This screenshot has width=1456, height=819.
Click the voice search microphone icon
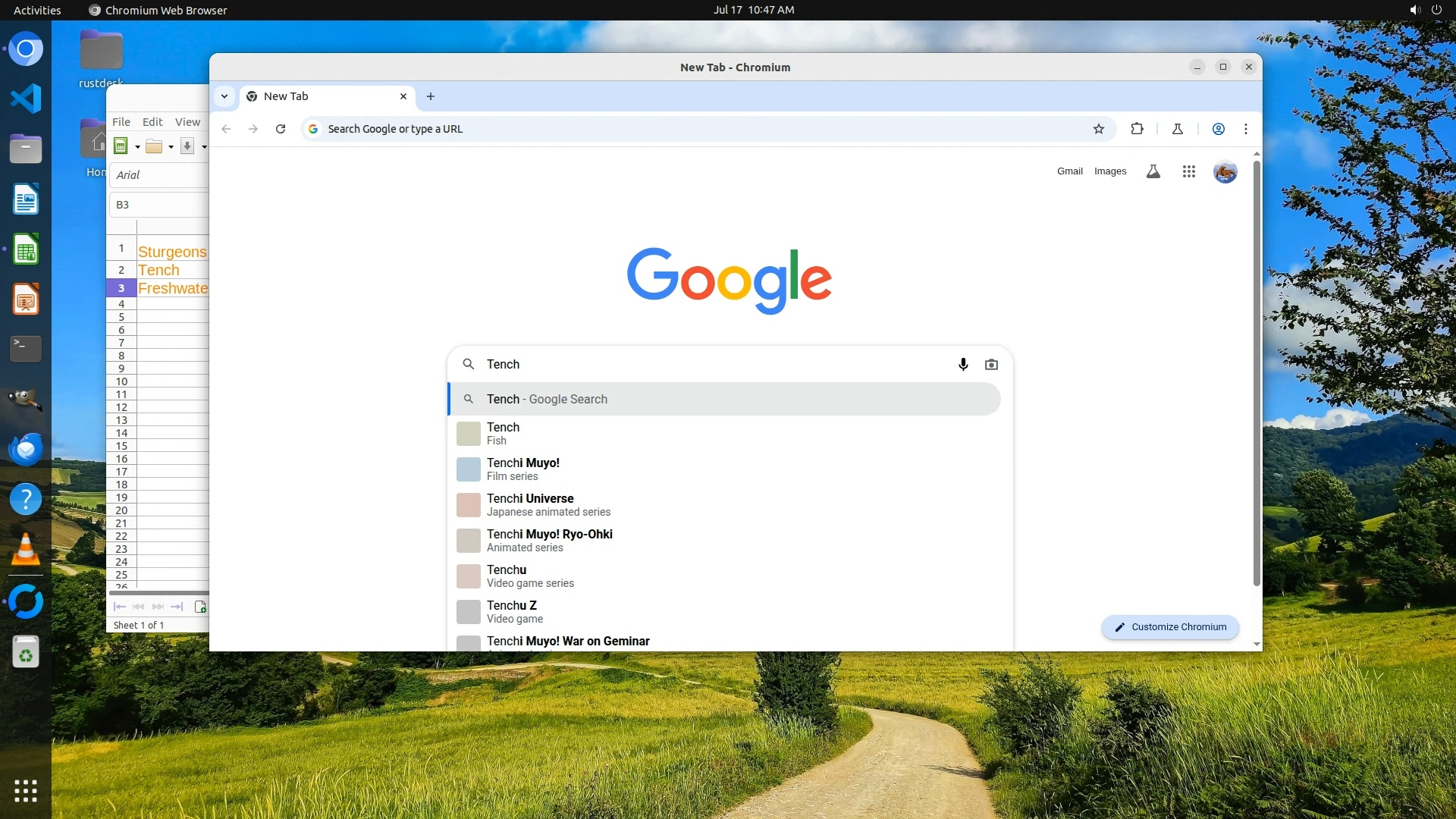963,365
